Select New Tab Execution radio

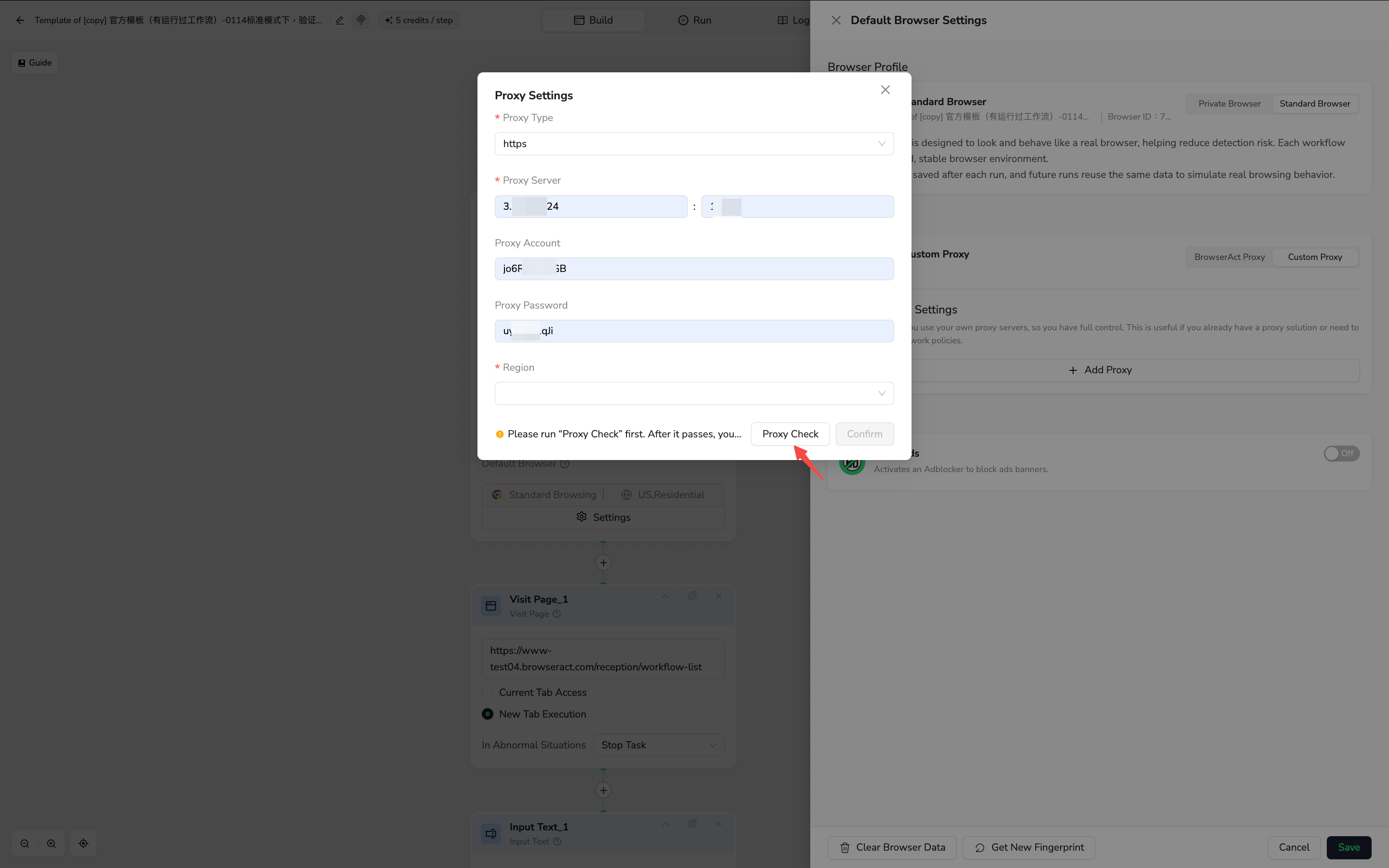point(487,714)
